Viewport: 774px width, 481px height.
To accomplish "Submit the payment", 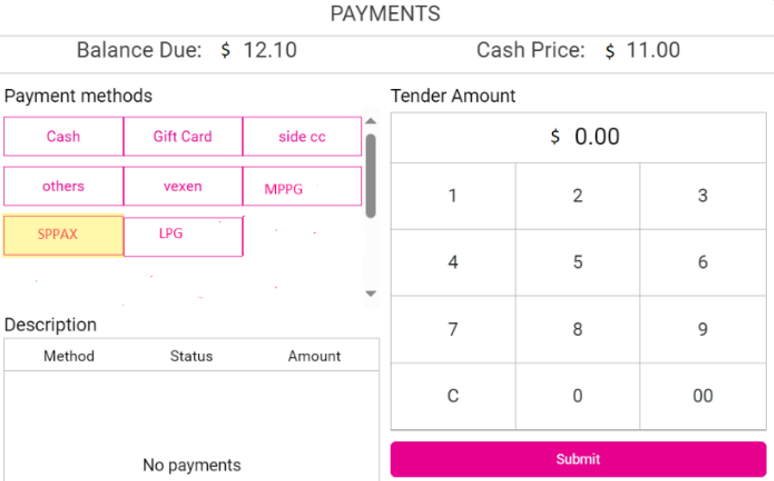I will [x=578, y=459].
